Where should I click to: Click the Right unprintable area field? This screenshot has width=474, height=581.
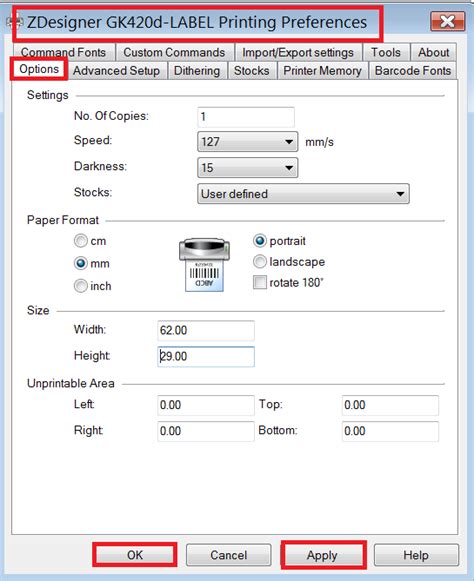coord(206,431)
